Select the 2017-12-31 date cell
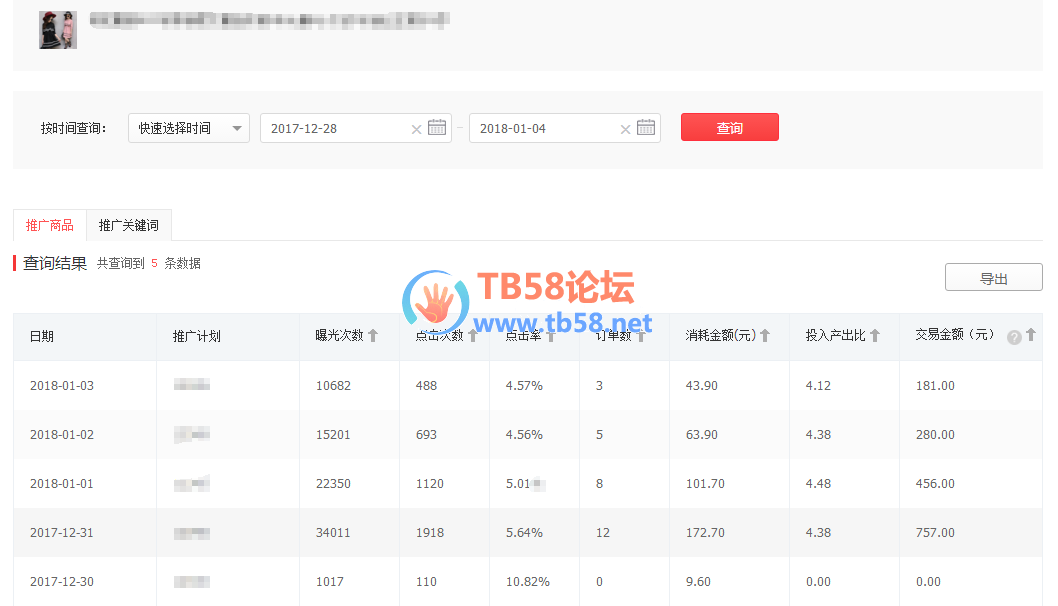Screen dimensions: 1058x606 coord(62,532)
